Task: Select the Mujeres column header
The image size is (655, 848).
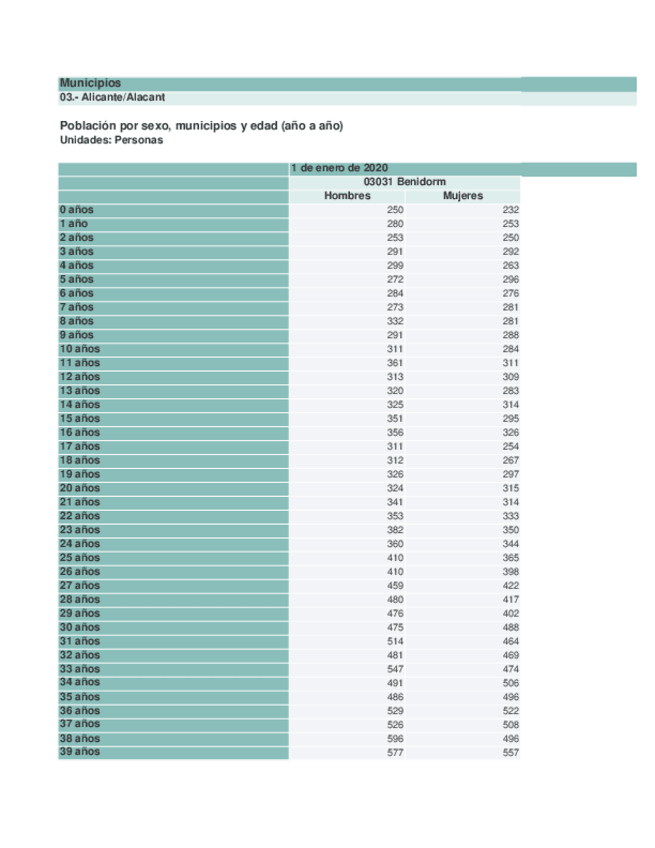Action: pos(462,196)
